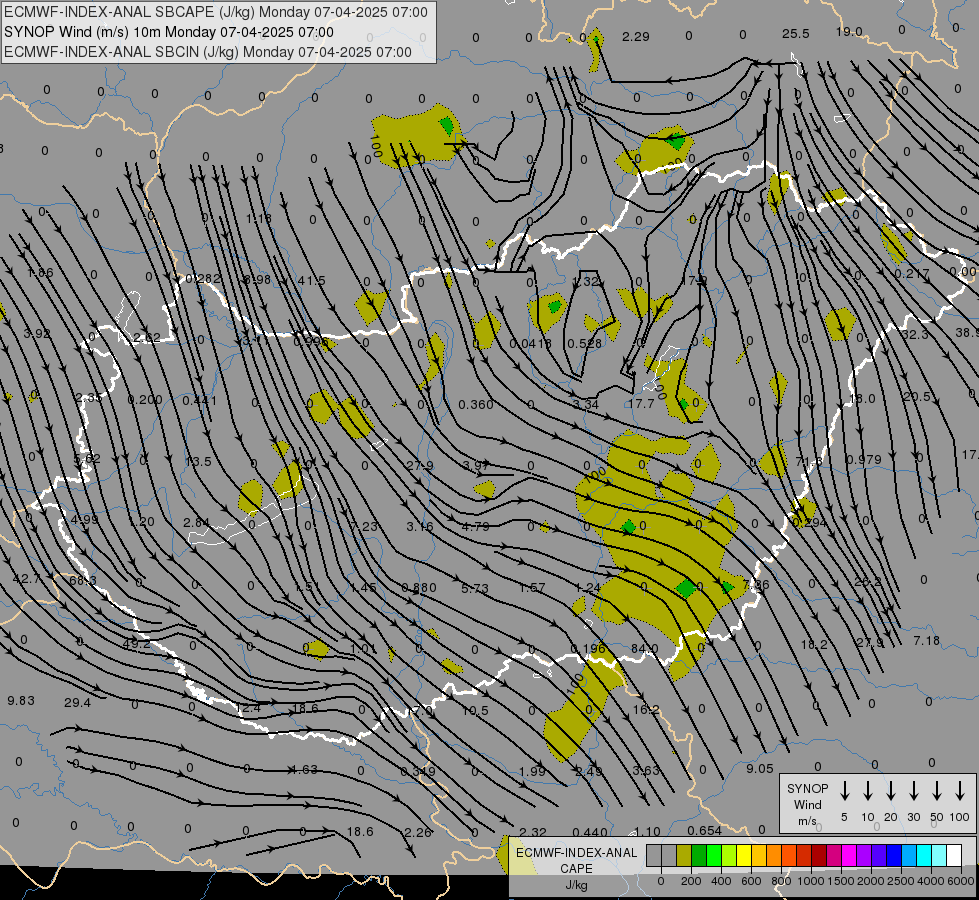979x900 pixels.
Task: Click the 13.5 value on map
Action: pyautogui.click(x=199, y=462)
